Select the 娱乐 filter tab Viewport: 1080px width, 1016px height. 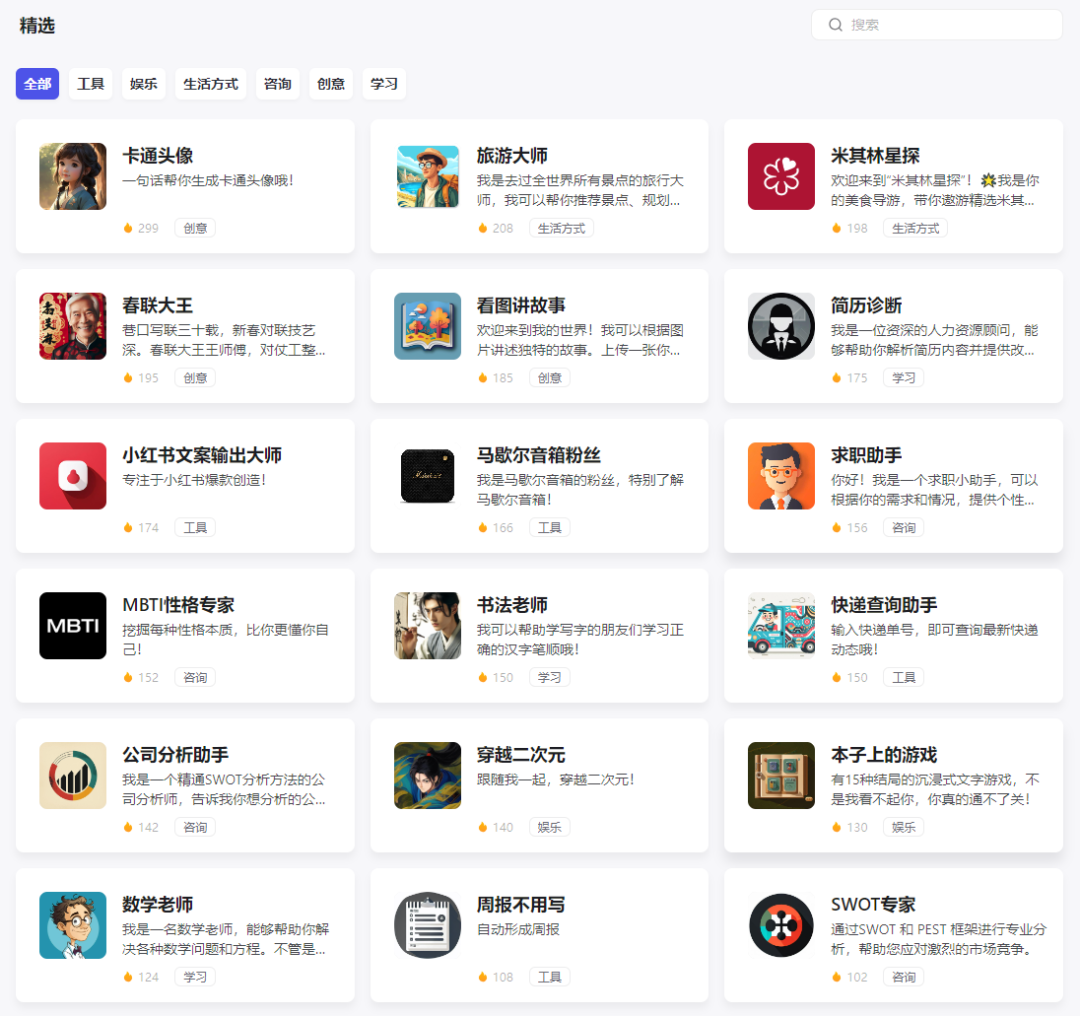coord(143,84)
